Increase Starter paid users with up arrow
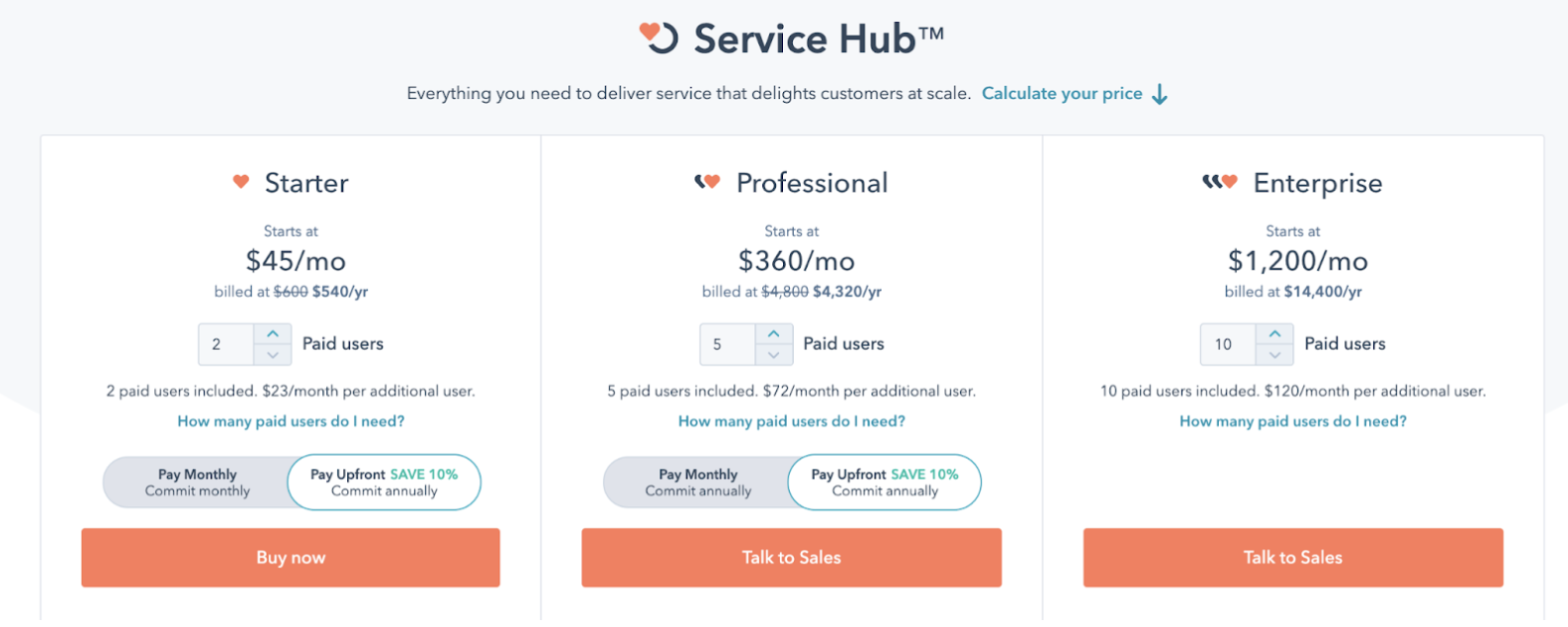Screen dimensions: 1568x627 272,334
